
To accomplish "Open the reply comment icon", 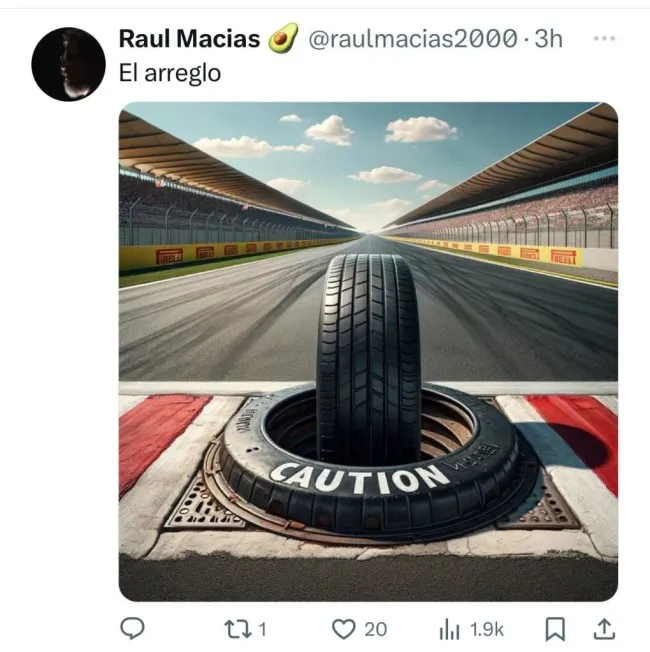I will point(132,629).
